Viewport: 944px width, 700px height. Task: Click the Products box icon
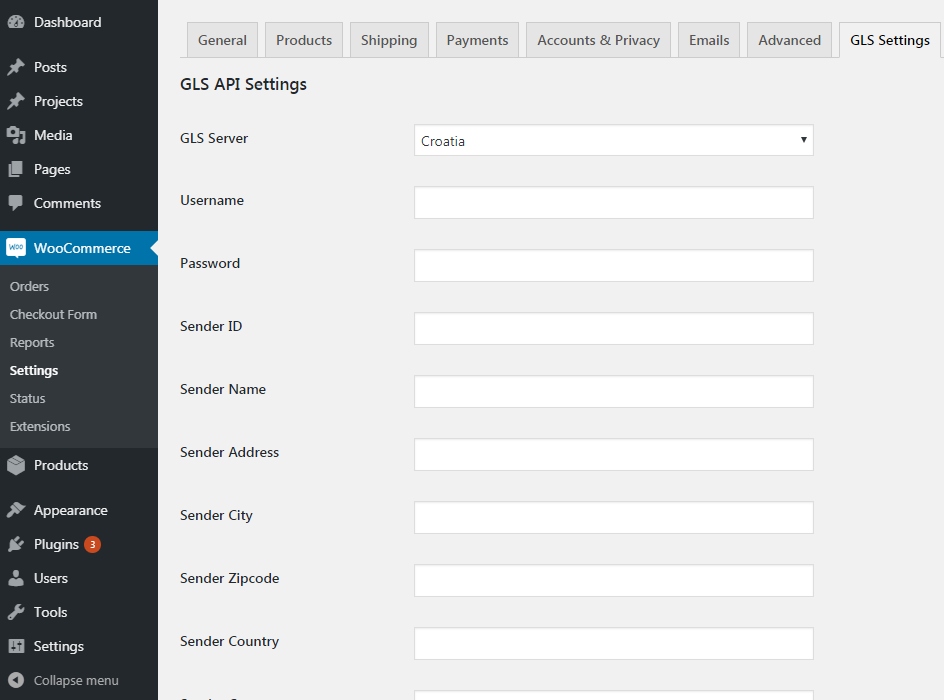16,465
